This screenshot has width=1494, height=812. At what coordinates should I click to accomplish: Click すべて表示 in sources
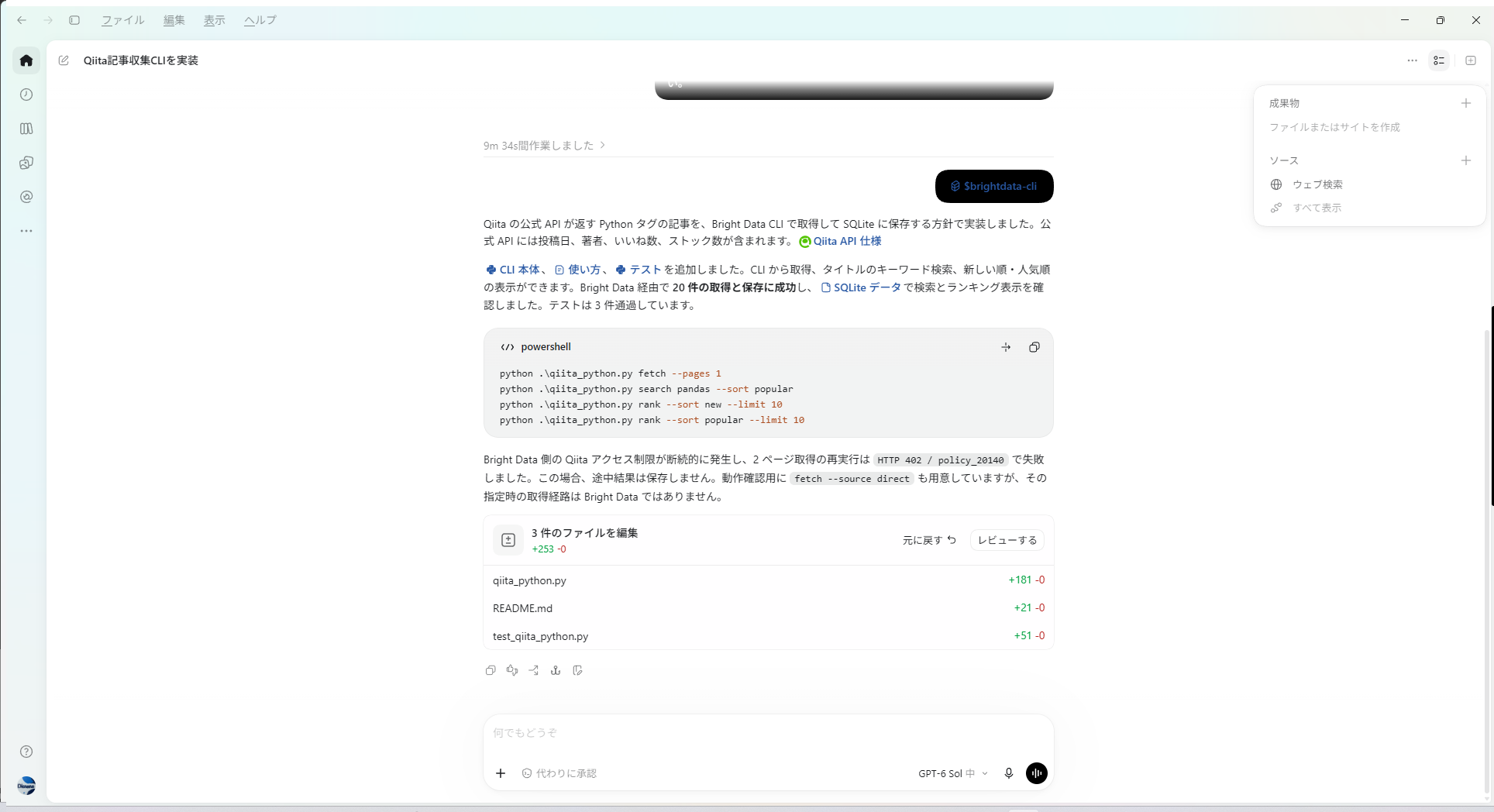pyautogui.click(x=1306, y=208)
